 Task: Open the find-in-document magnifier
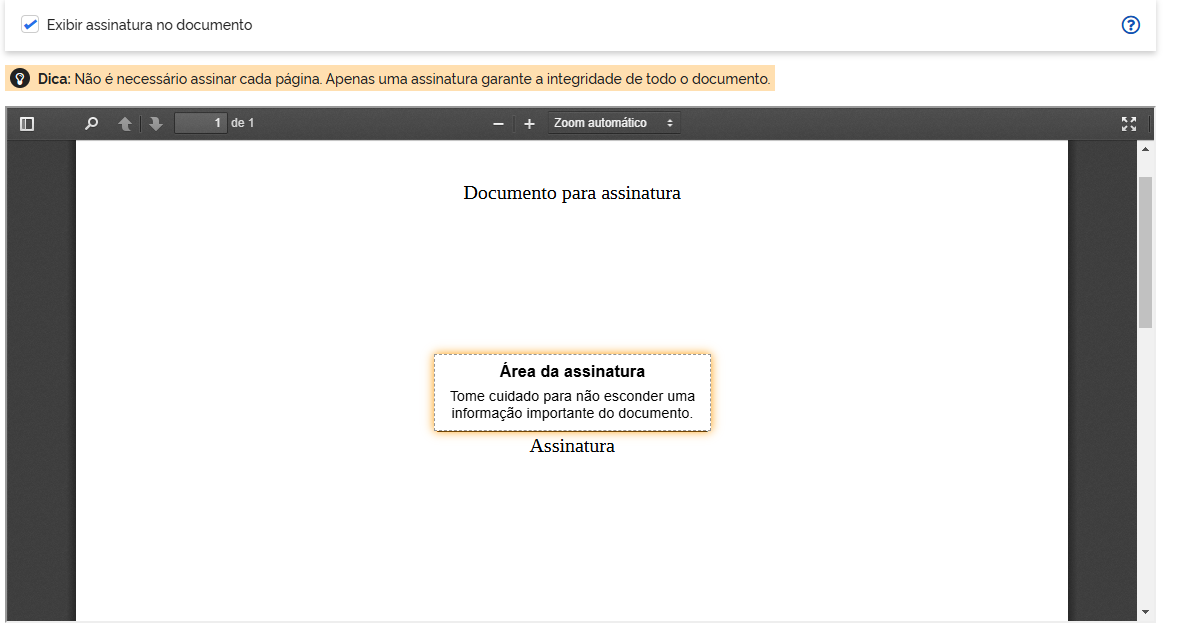point(92,124)
